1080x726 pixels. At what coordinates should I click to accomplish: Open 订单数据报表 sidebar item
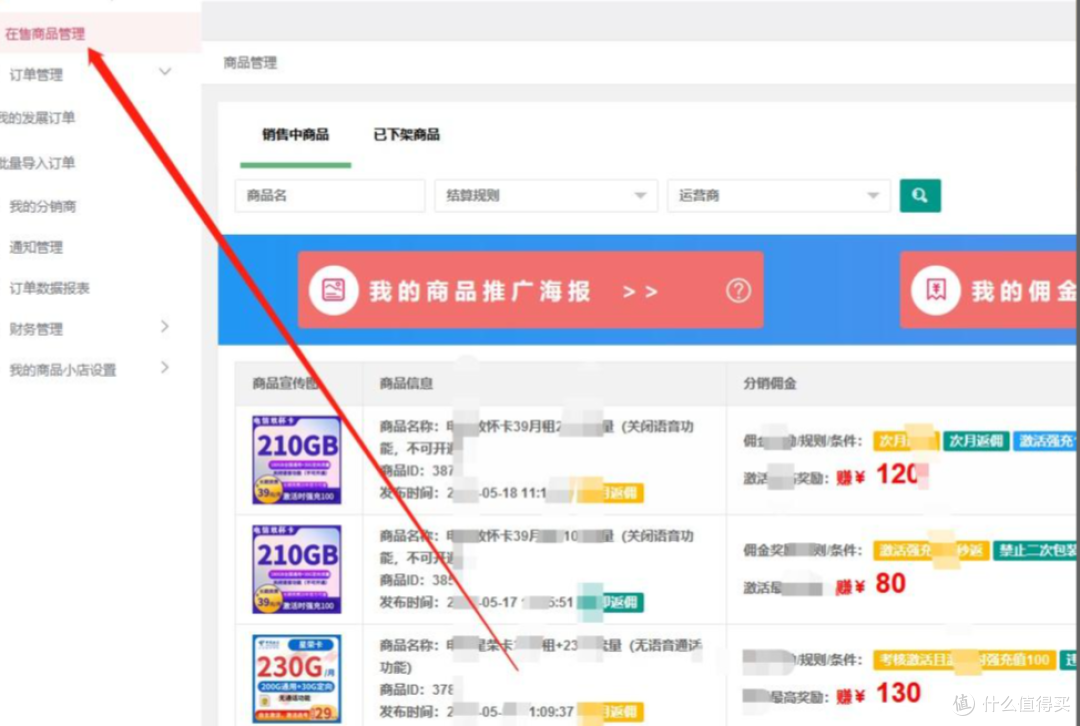(x=50, y=288)
